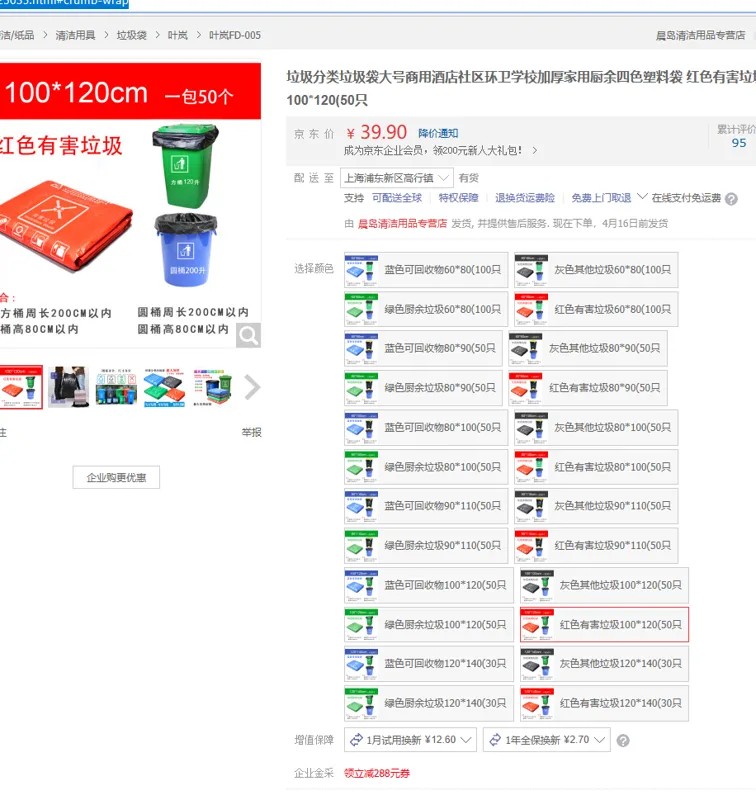Select the four-bin classification thumbnail
The height and width of the screenshot is (800, 756).
[x=116, y=387]
